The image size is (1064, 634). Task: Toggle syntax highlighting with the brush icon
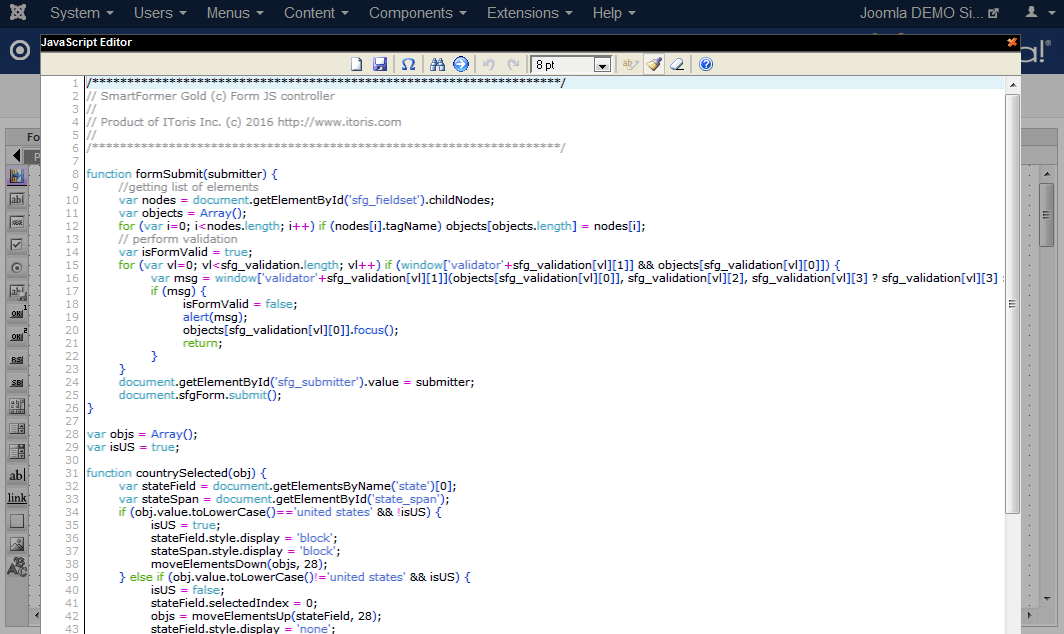(654, 64)
